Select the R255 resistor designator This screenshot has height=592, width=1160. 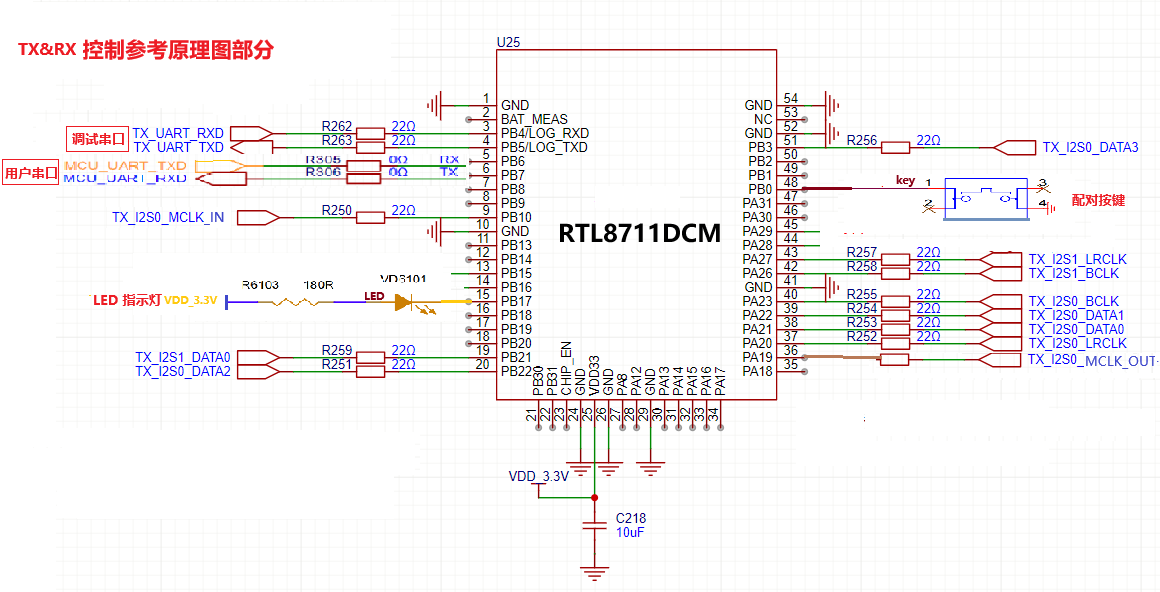coord(861,294)
